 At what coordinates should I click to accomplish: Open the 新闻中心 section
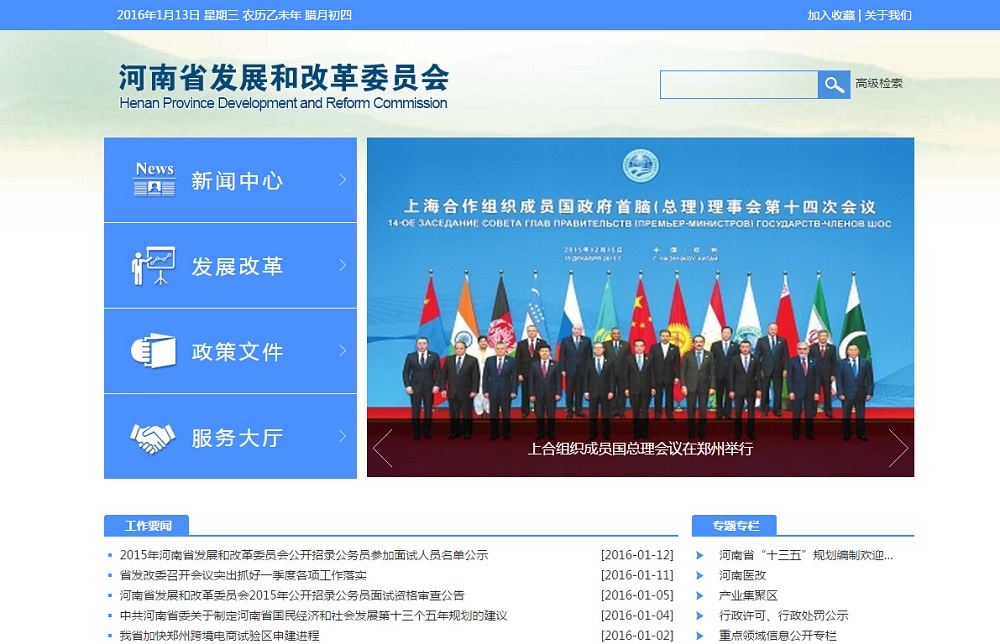[230, 180]
